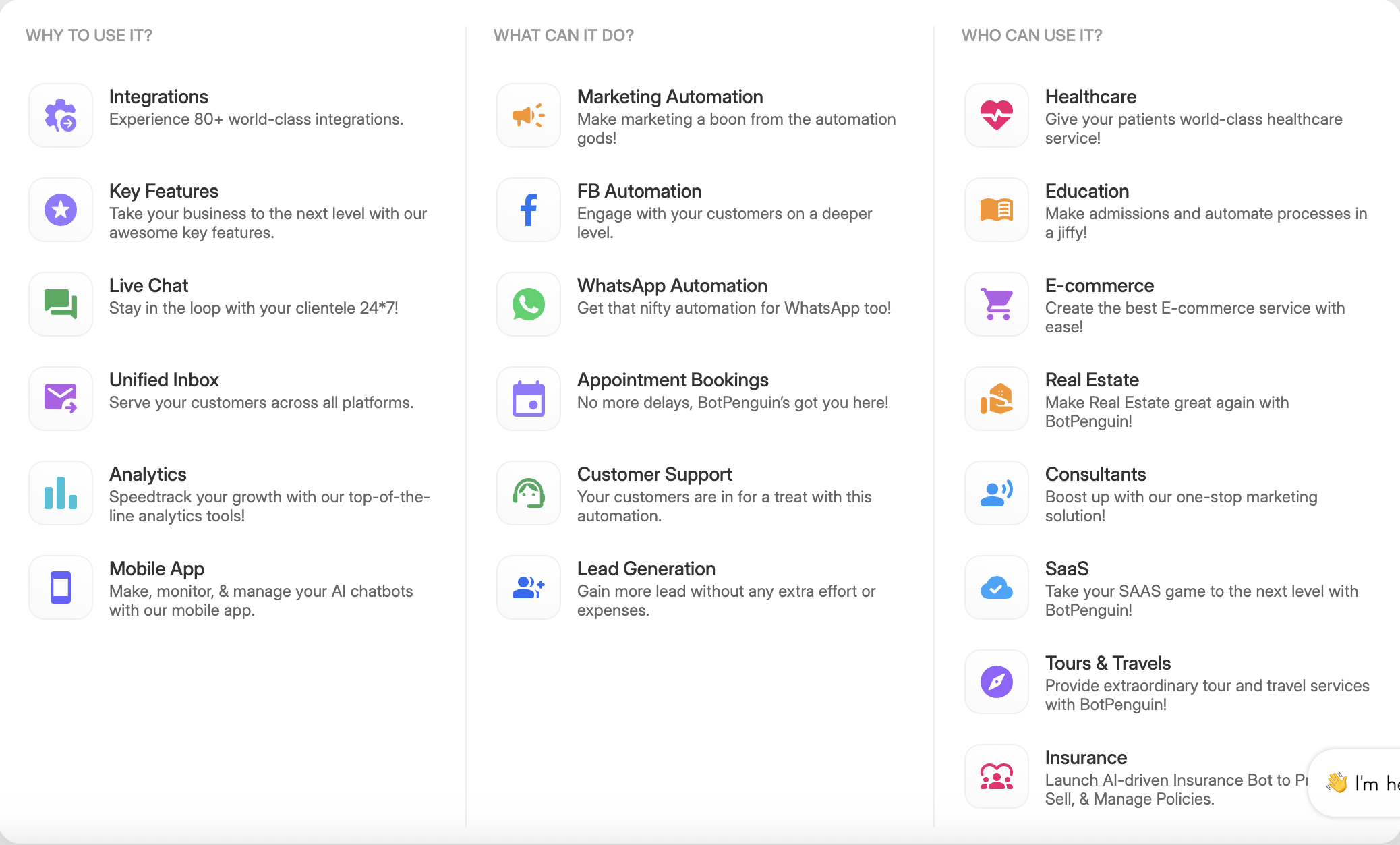Click the Education open book icon
The height and width of the screenshot is (845, 1400).
tap(997, 210)
